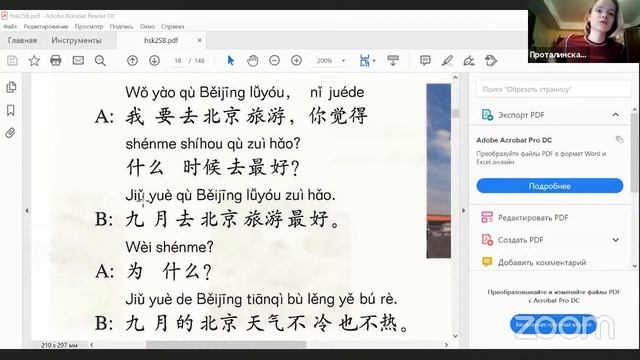Screen dimensions: 640x360
Task: Go to next page with the down arrow
Action: [154, 61]
